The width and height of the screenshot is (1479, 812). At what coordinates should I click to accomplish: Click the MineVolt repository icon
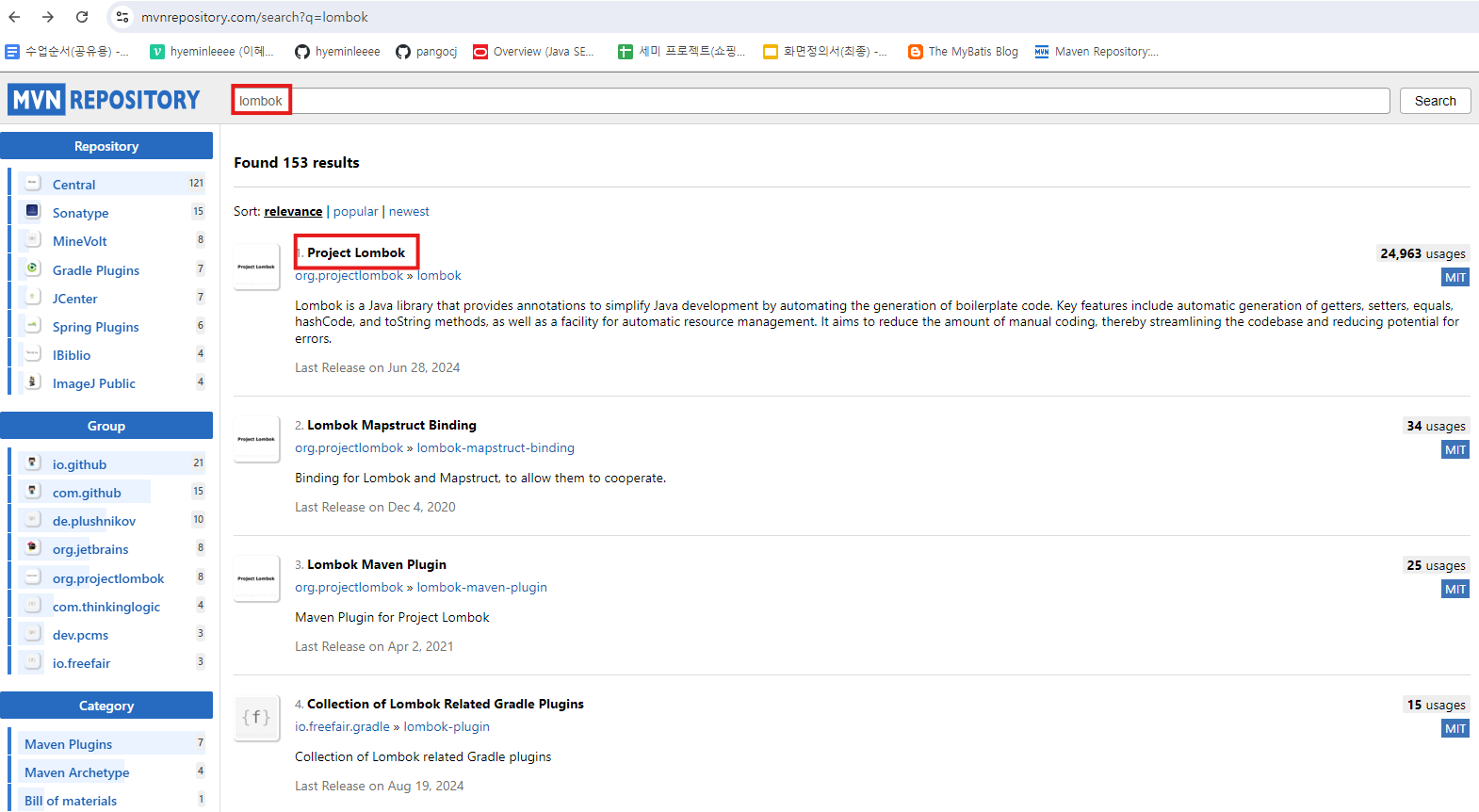point(33,239)
